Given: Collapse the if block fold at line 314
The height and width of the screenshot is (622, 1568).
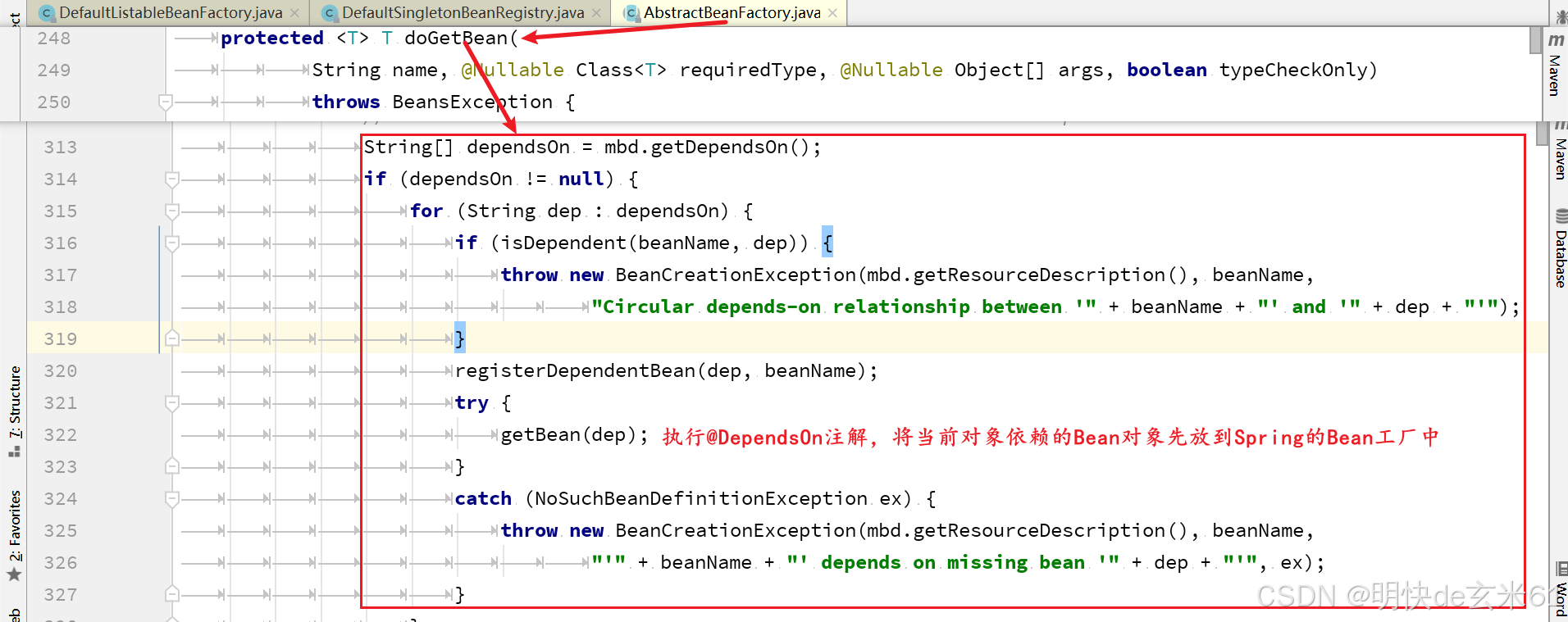Looking at the screenshot, I should point(172,179).
